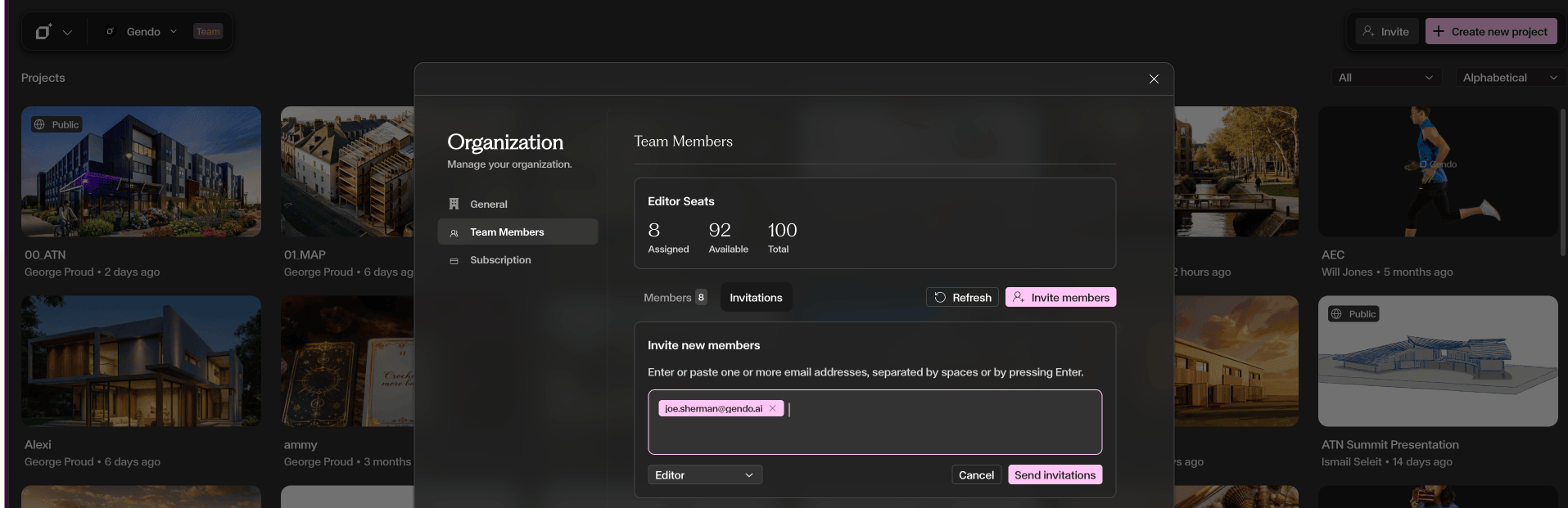1568x508 pixels.
Task: Select General in organization sidebar
Action: (x=517, y=205)
